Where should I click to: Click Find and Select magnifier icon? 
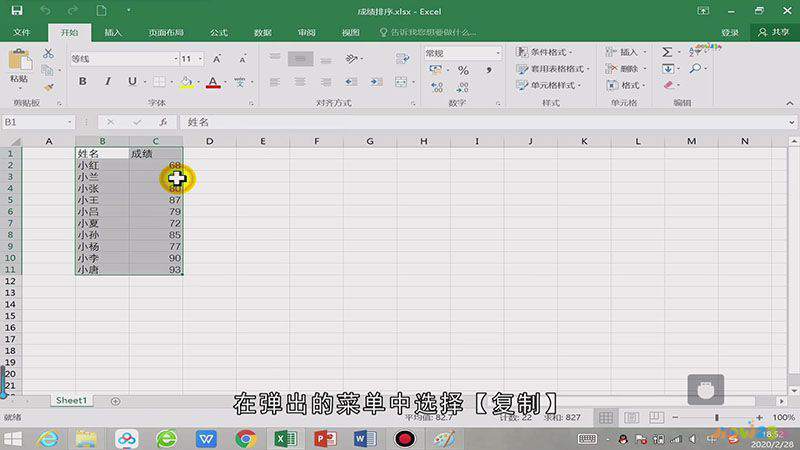tap(695, 68)
